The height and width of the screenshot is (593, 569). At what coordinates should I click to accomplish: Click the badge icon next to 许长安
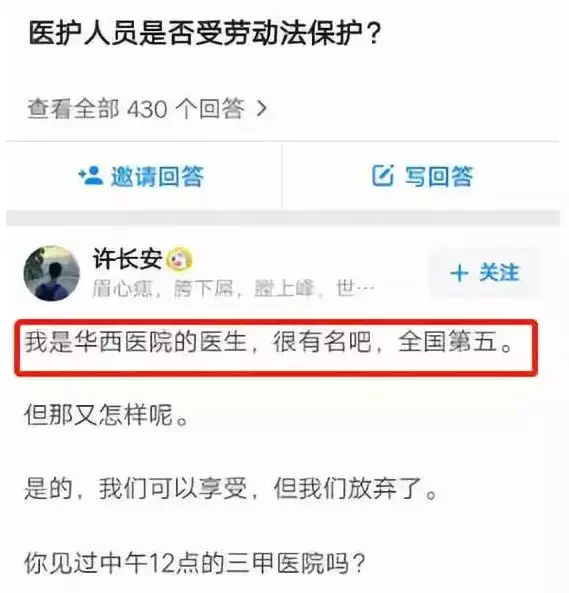[180, 259]
